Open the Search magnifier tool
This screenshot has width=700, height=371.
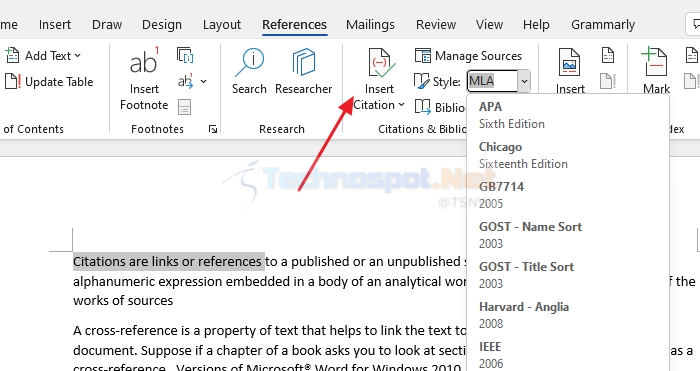click(249, 63)
